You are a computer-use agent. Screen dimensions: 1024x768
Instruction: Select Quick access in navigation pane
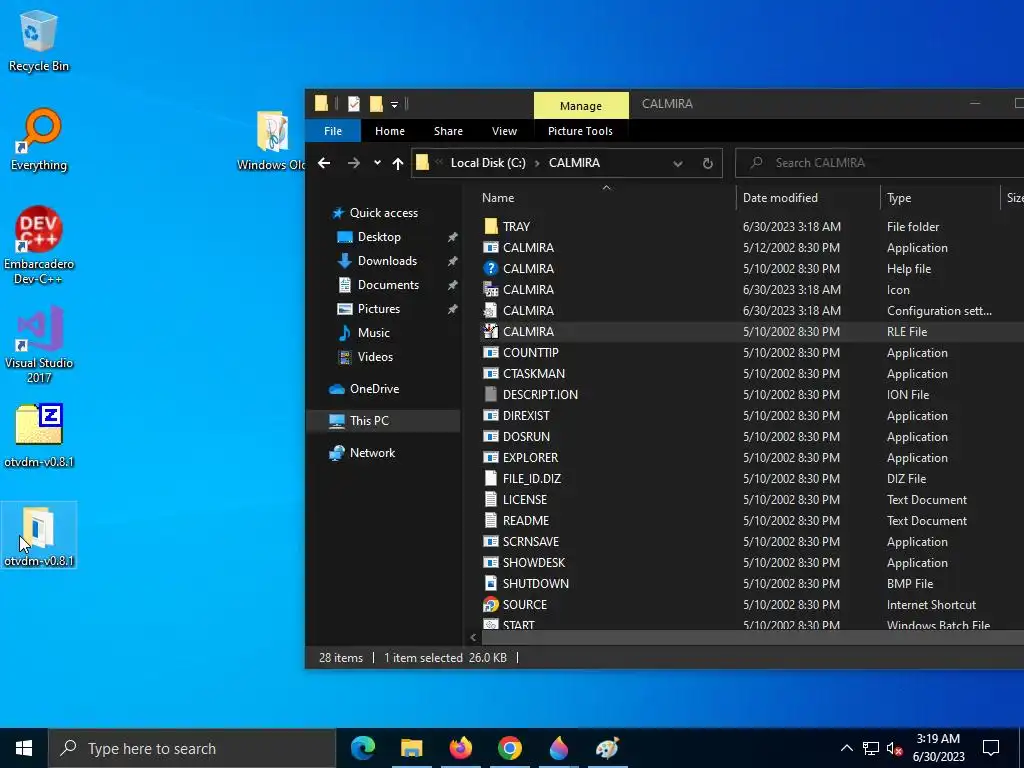pyautogui.click(x=383, y=213)
